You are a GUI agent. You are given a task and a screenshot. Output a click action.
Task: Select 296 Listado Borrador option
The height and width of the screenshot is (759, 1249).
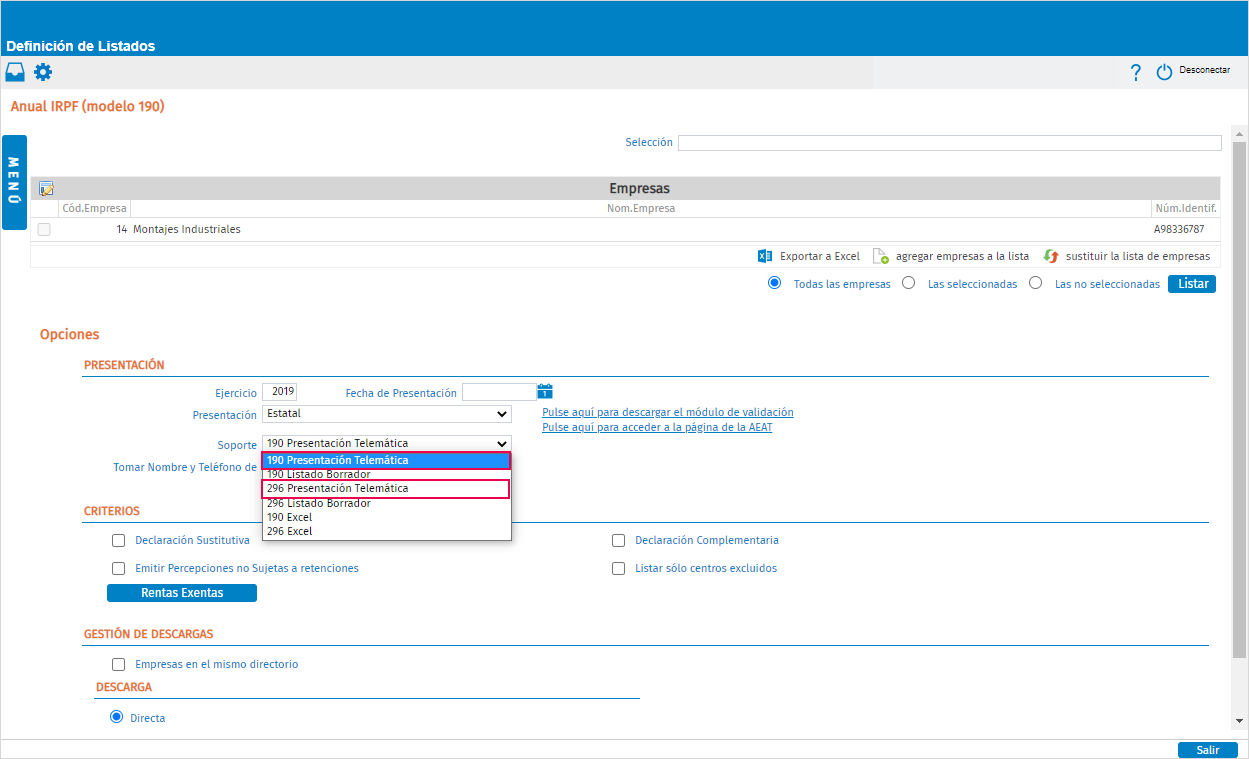pyautogui.click(x=387, y=503)
